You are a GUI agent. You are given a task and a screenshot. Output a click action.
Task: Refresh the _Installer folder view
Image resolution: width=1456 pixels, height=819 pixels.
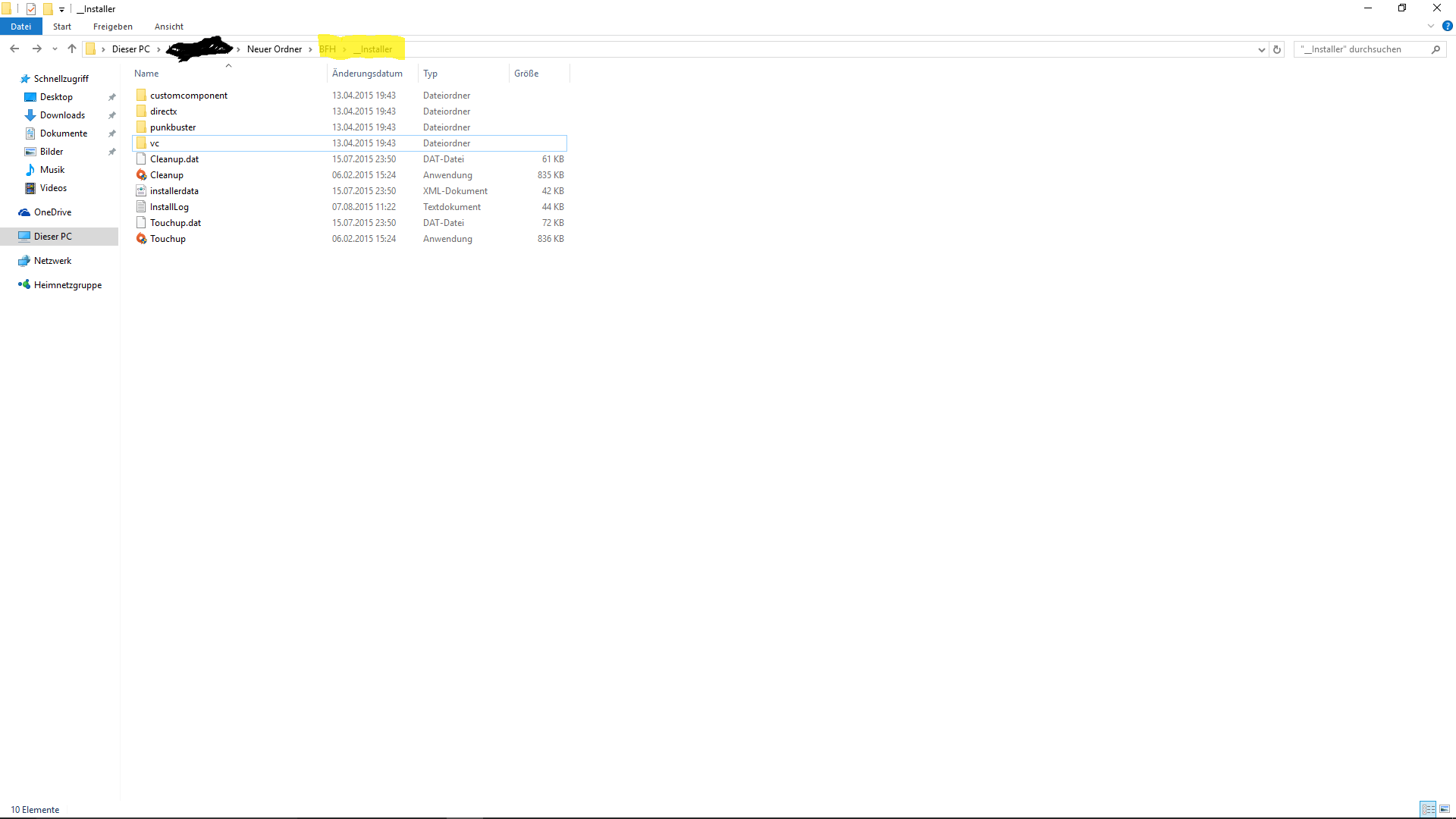pyautogui.click(x=1277, y=49)
